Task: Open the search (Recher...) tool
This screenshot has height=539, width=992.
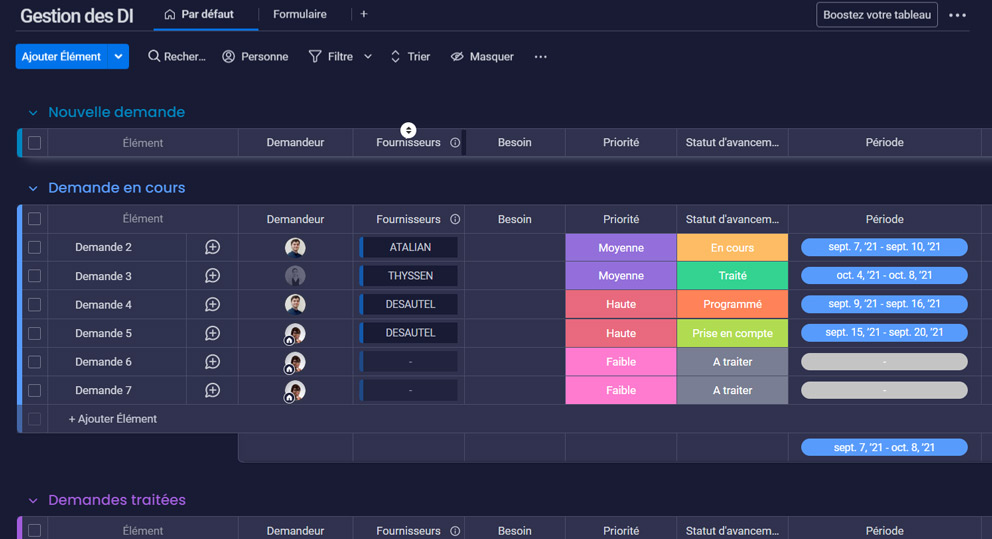Action: click(177, 56)
